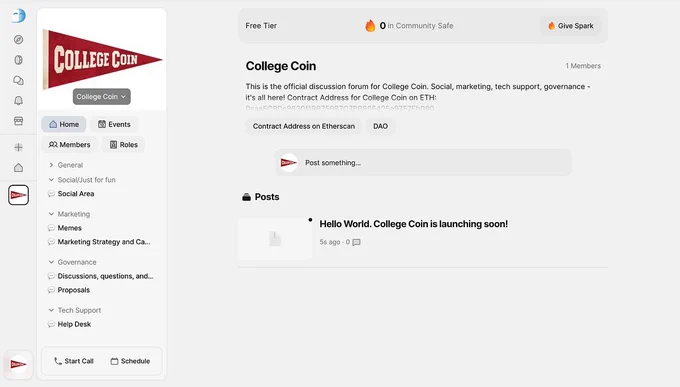Expand the General channel category
Viewport: 680px width, 387px height.
tap(51, 165)
